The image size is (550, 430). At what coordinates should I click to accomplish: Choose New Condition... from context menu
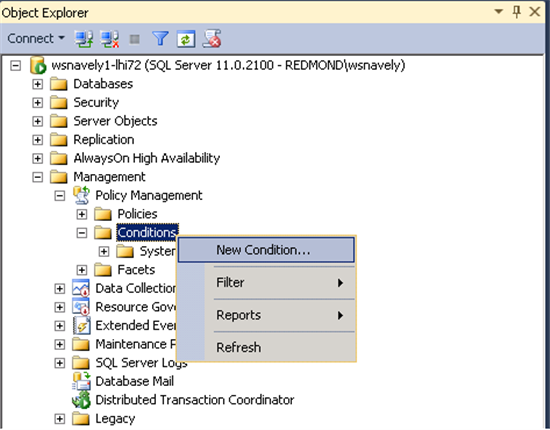[266, 250]
